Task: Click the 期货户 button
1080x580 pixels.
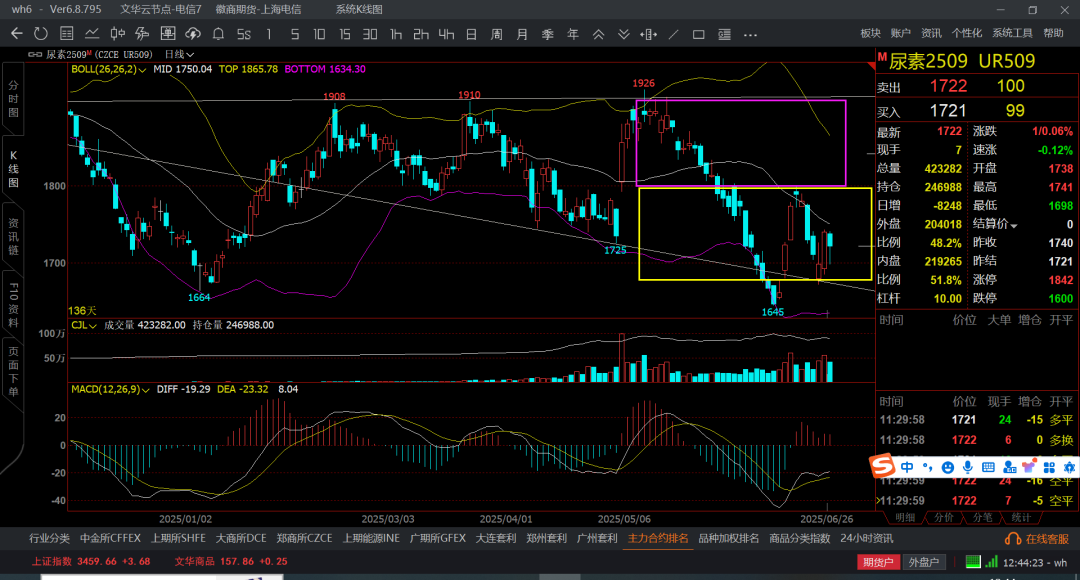Action: 878,562
